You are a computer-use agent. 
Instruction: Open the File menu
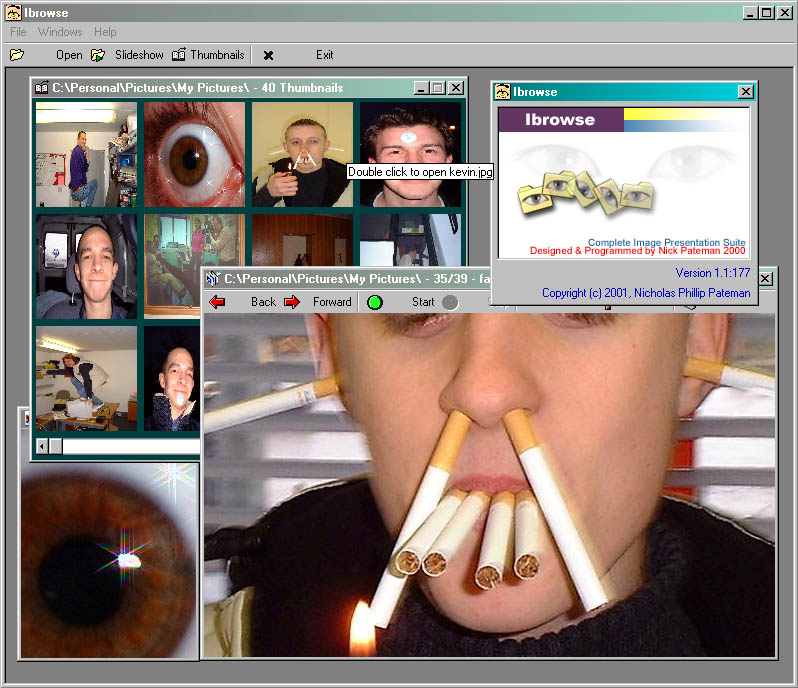click(18, 32)
